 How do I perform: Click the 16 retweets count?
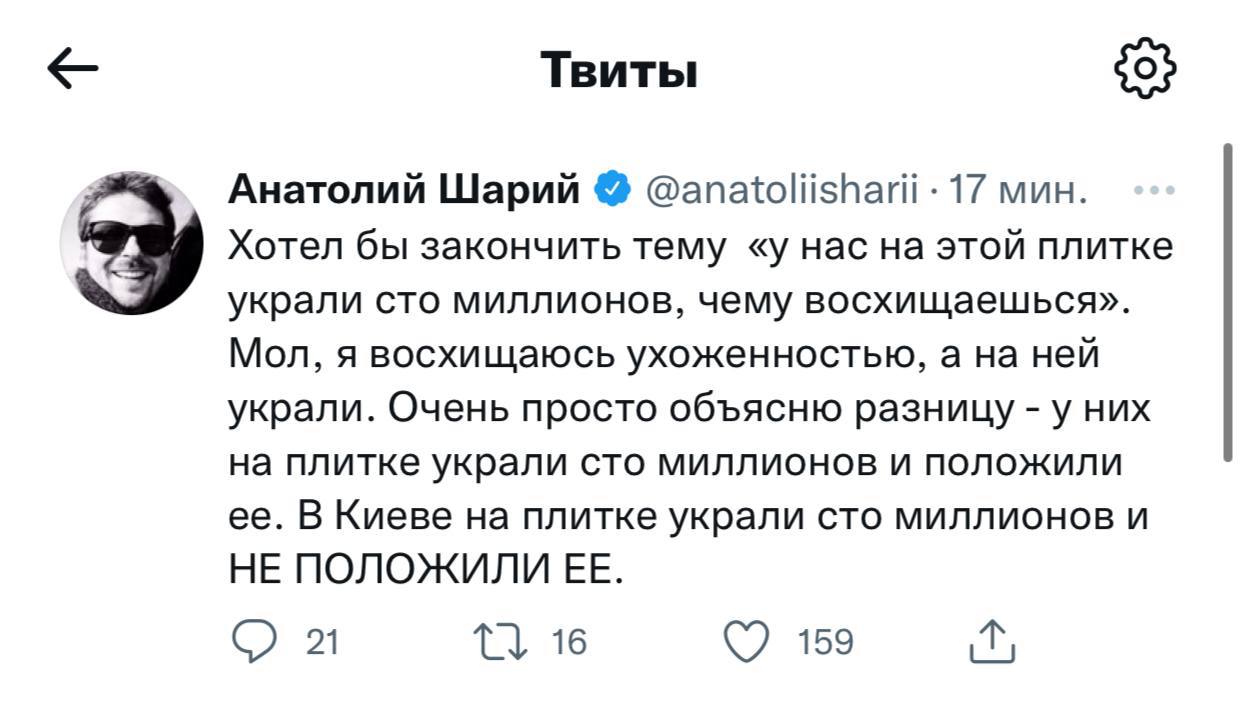(569, 642)
